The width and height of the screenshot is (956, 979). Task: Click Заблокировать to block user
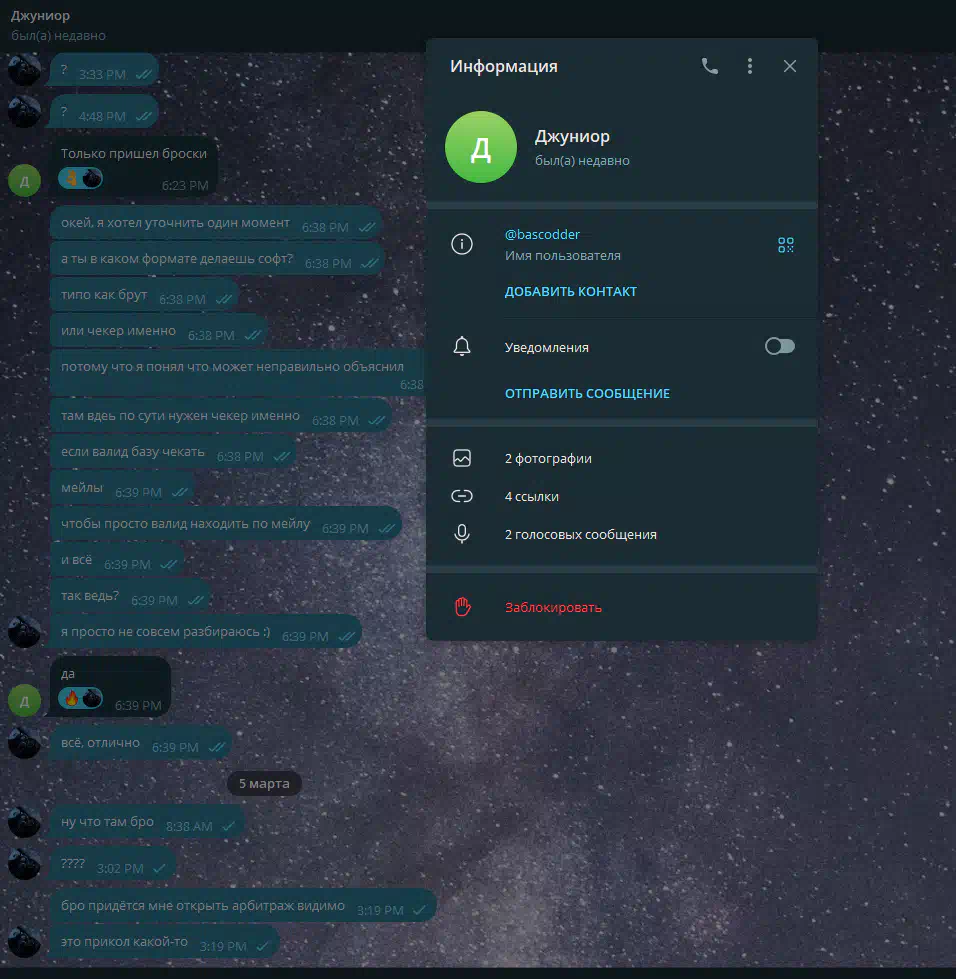tap(553, 608)
